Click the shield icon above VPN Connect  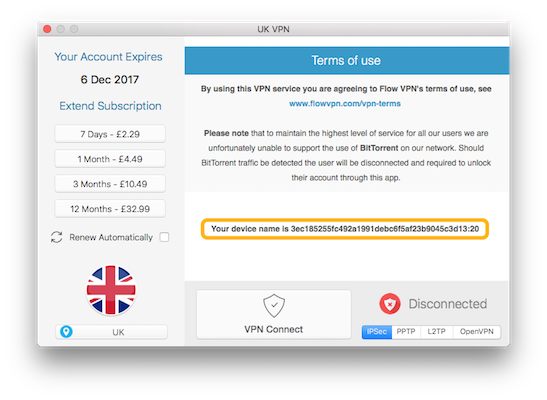(274, 305)
